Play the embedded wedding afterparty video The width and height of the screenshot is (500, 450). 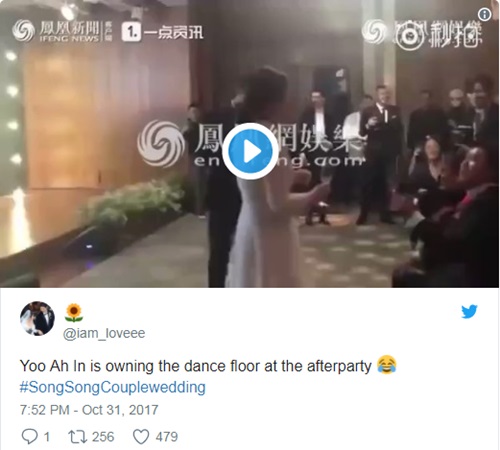pyautogui.click(x=250, y=152)
